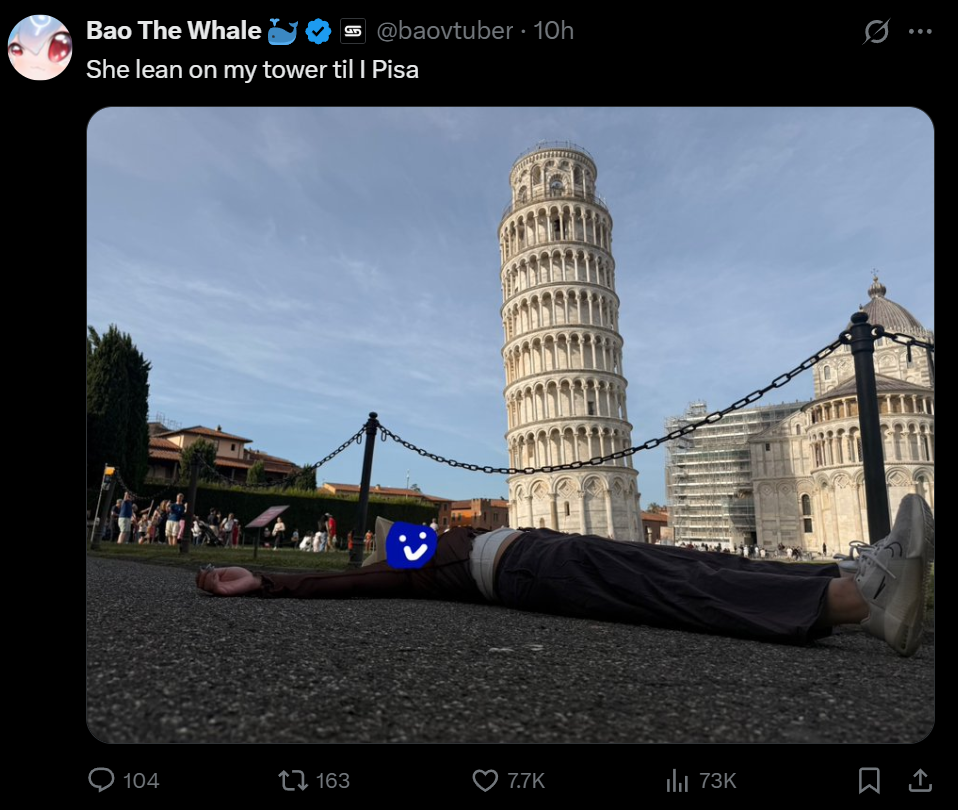This screenshot has width=958, height=810.
Task: Click the 7.7K likes count
Action: click(525, 781)
